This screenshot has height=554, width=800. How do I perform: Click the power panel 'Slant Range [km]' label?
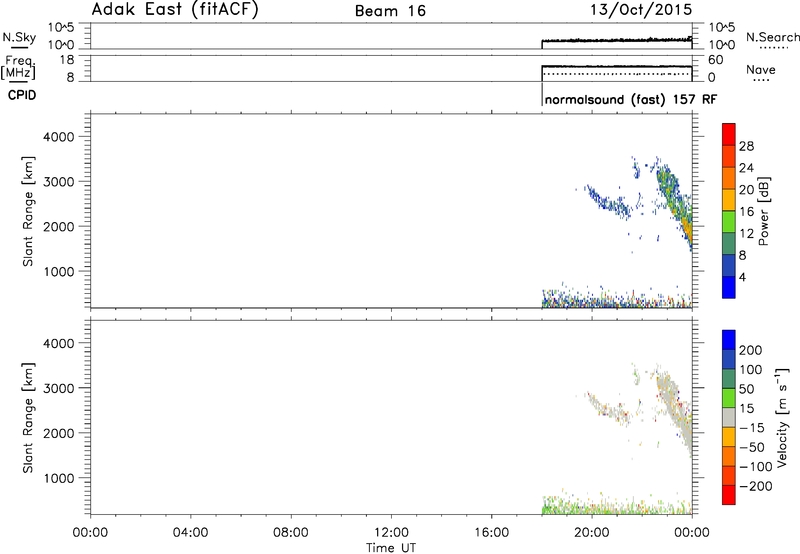[x=28, y=211]
